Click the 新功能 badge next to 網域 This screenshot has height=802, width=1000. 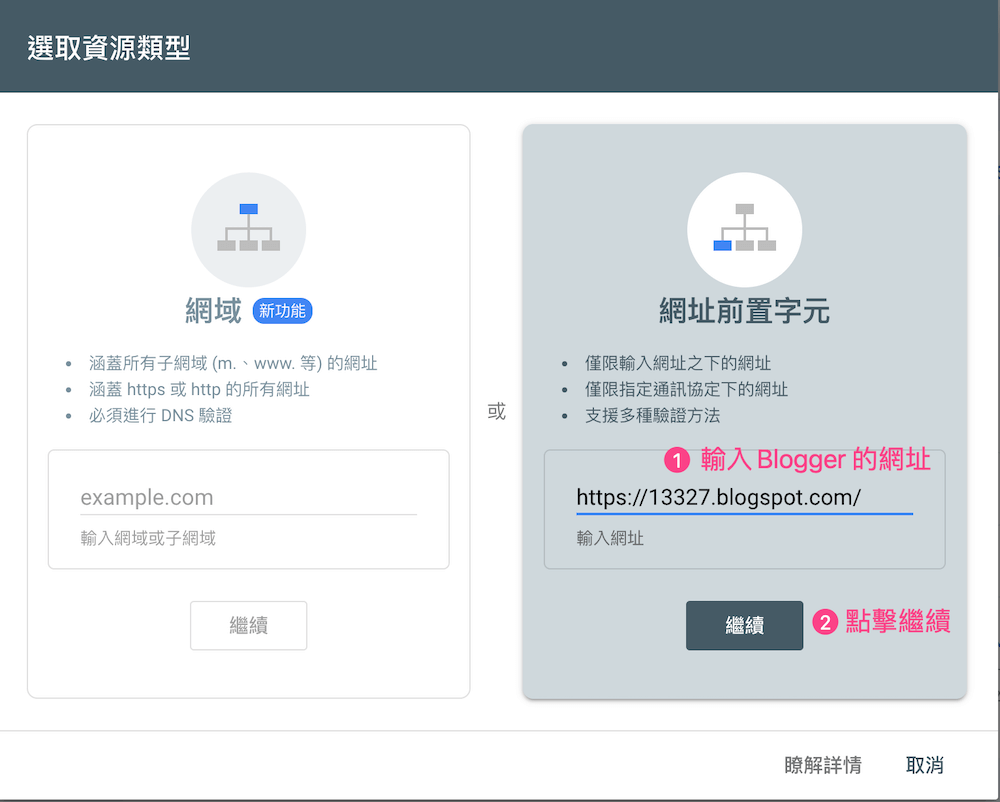pyautogui.click(x=283, y=311)
